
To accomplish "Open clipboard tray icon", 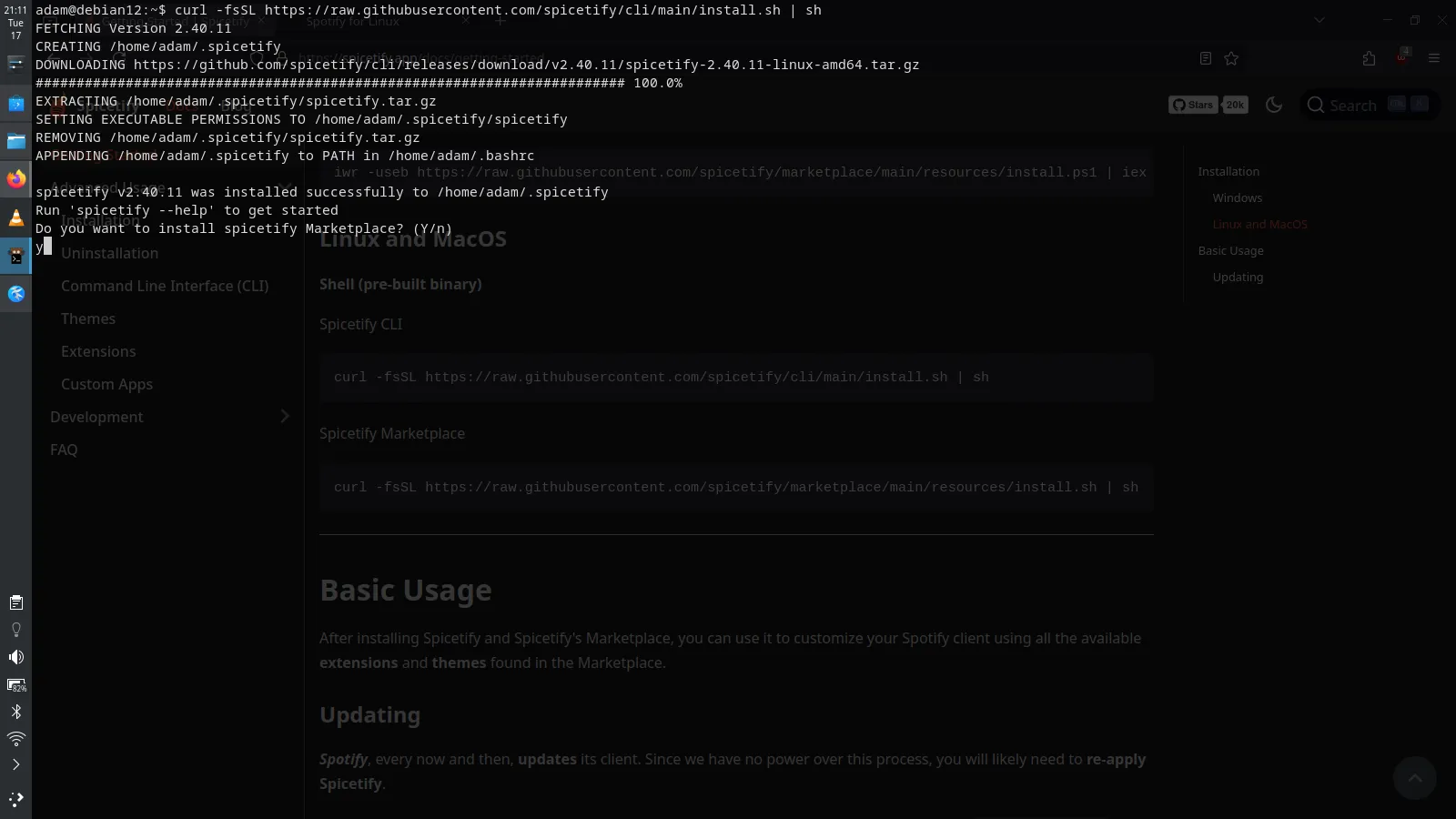I will click(x=15, y=602).
